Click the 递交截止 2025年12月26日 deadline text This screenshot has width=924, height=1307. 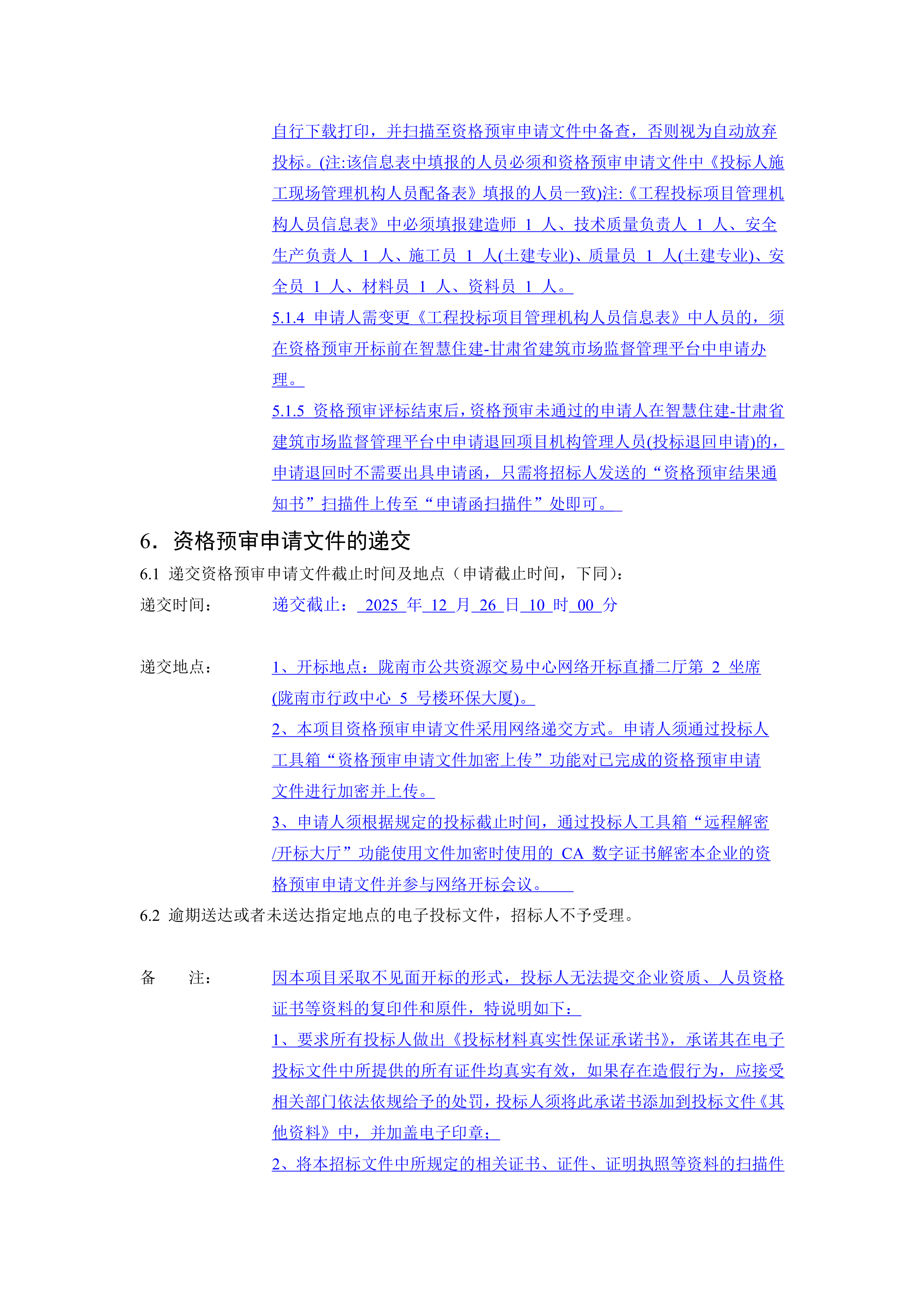[444, 605]
